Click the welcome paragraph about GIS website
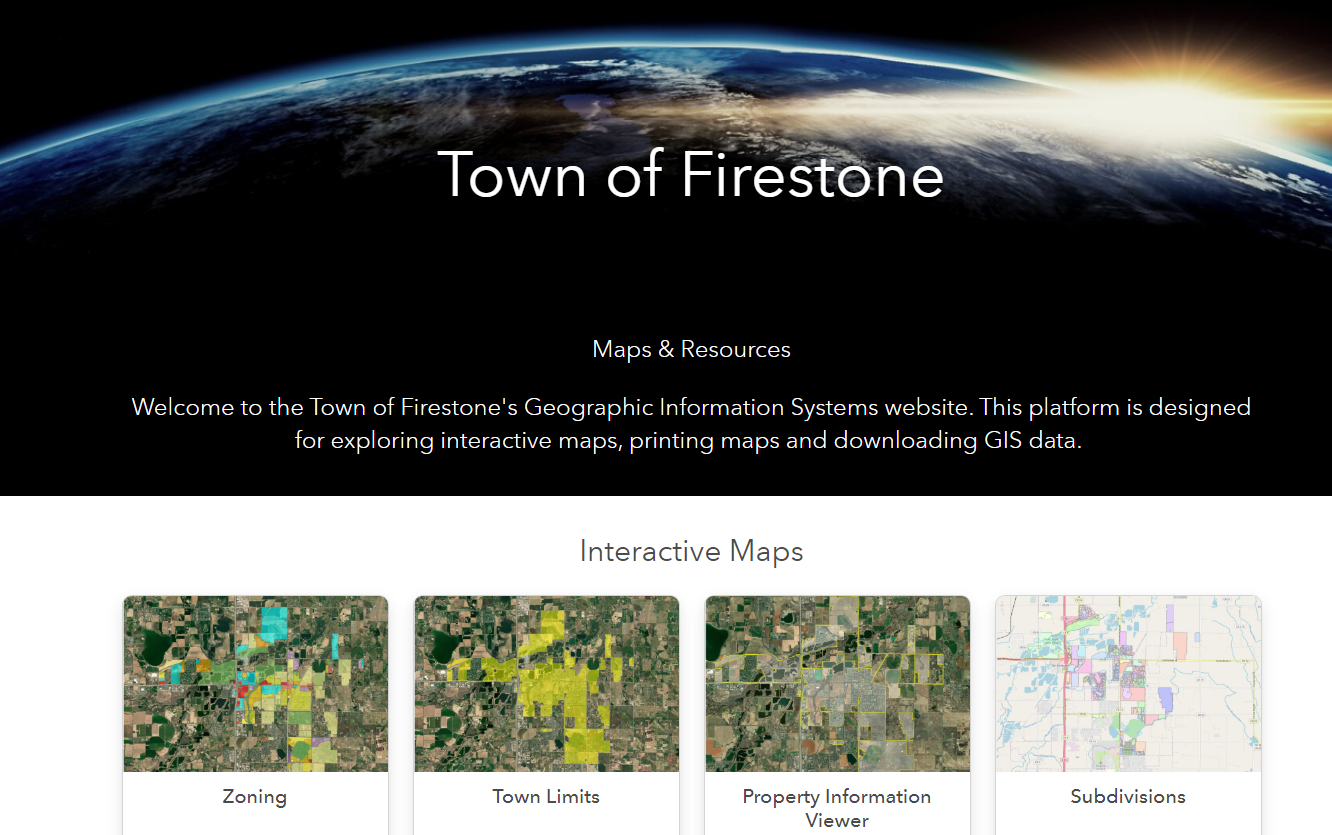Viewport: 1332px width, 835px height. 691,424
